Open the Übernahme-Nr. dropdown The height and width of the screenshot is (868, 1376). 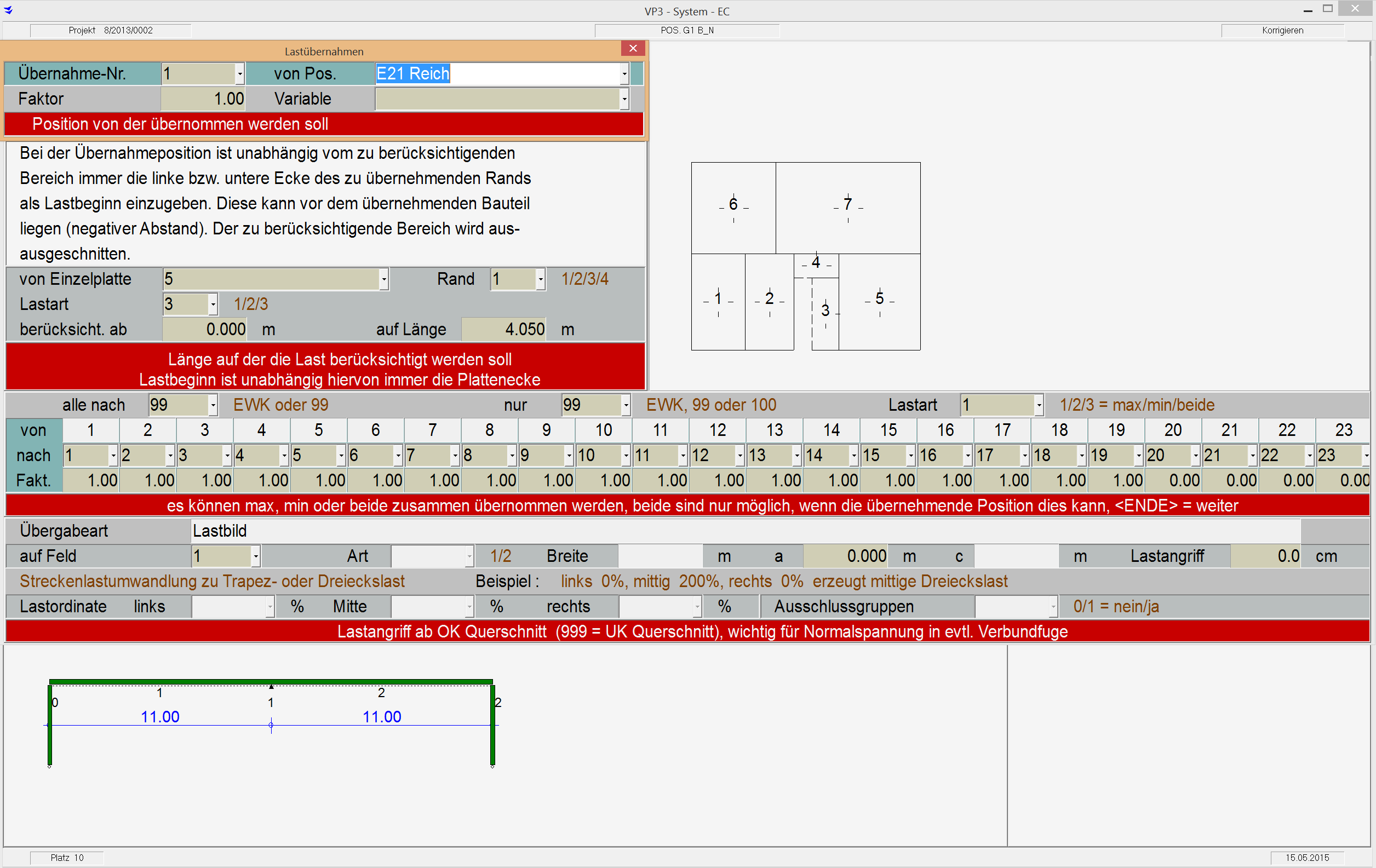coord(239,74)
